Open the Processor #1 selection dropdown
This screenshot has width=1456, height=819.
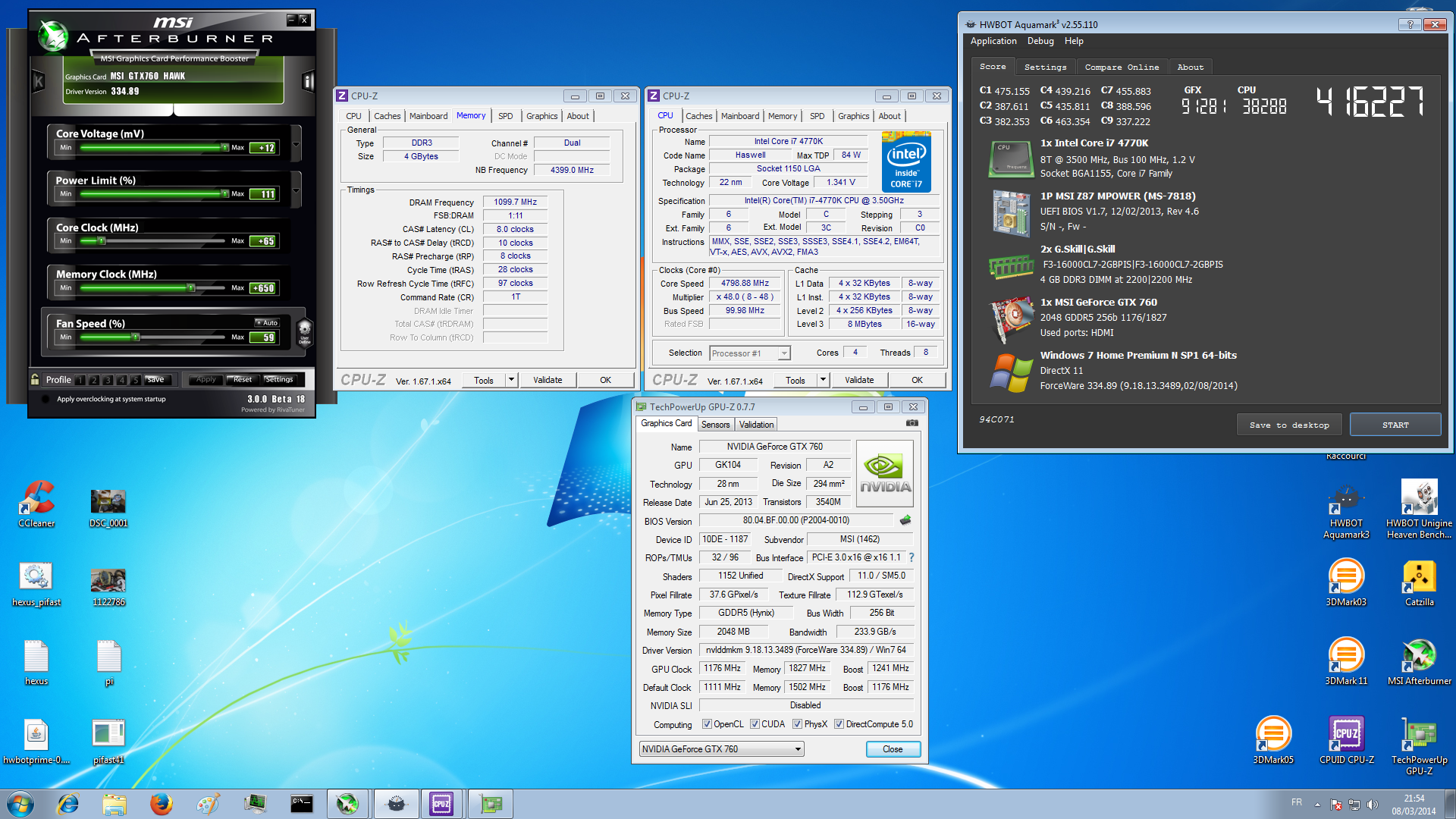click(x=750, y=353)
